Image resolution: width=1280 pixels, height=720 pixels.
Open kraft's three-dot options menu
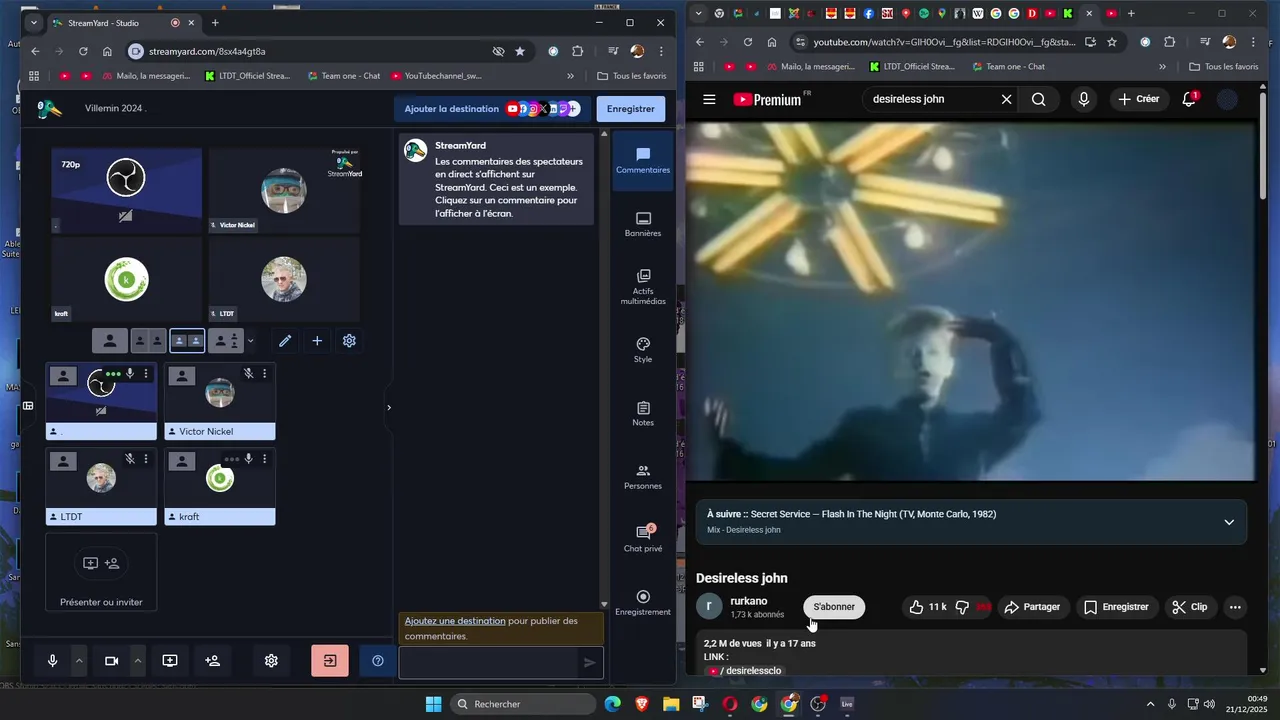tap(264, 459)
